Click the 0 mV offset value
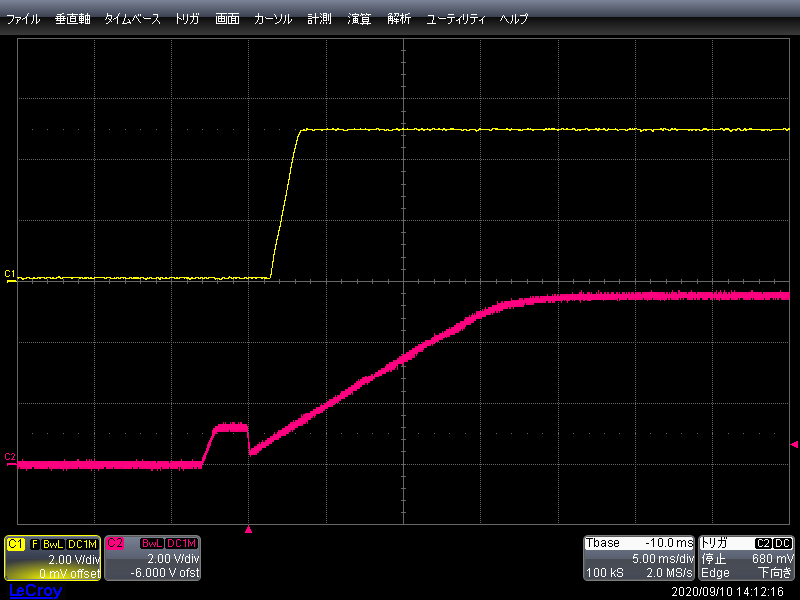The height and width of the screenshot is (600, 800). pyautogui.click(x=69, y=573)
